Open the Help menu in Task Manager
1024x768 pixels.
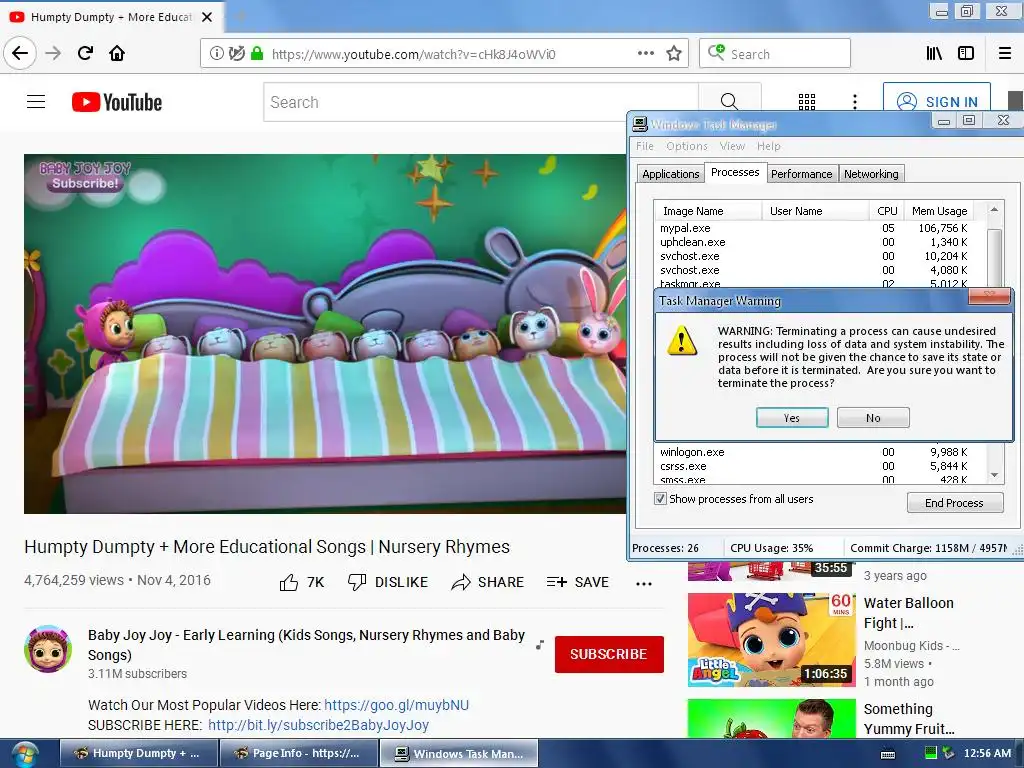769,146
